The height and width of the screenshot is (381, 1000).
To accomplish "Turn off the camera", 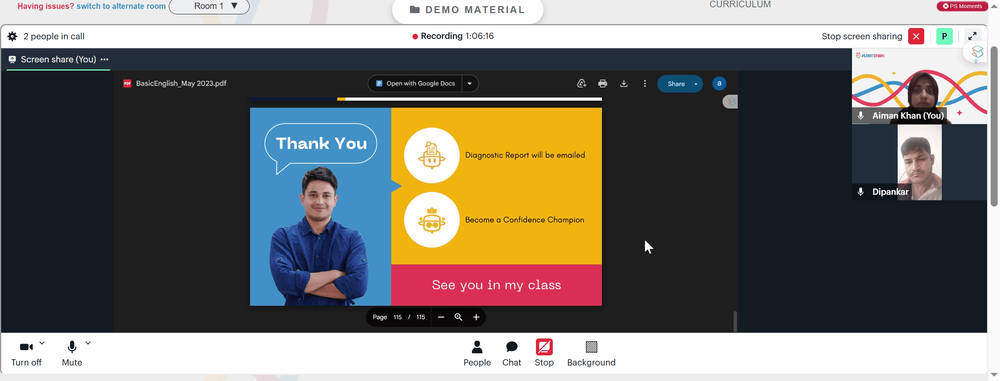I will pos(26,354).
